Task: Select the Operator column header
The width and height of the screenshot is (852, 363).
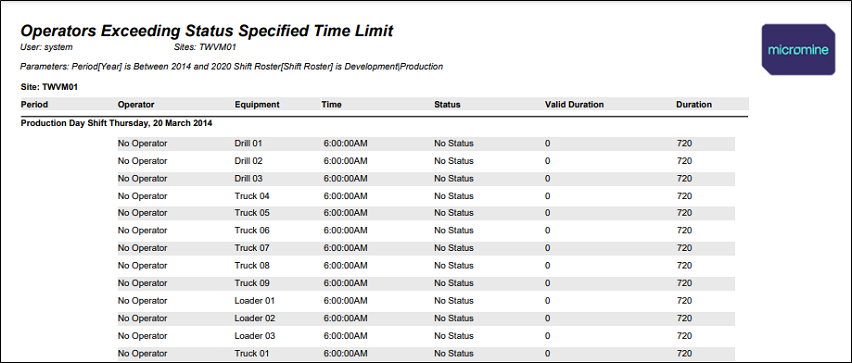Action: (136, 104)
